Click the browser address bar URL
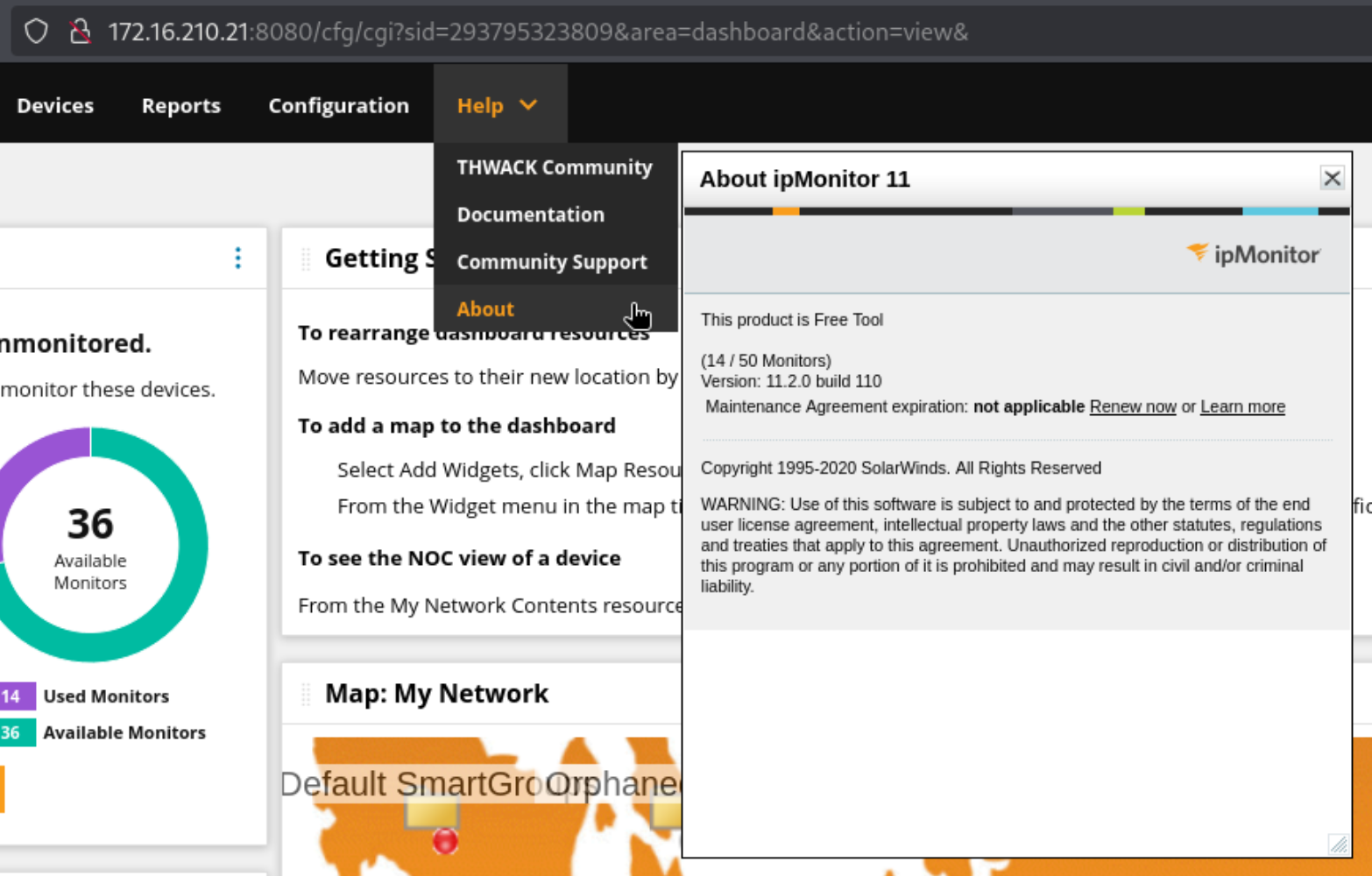The width and height of the screenshot is (1372, 876). (538, 32)
